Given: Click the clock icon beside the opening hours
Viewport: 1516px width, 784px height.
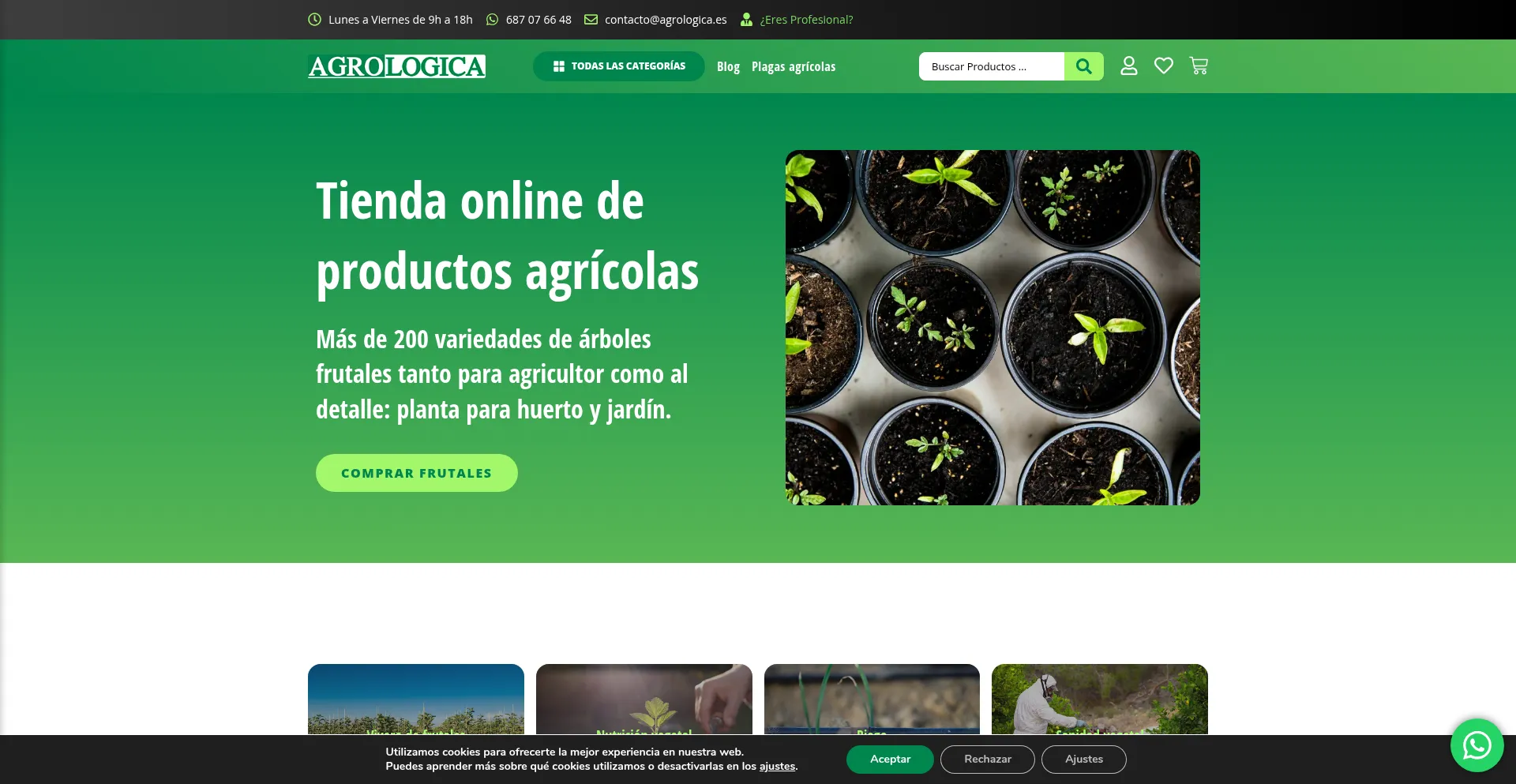Looking at the screenshot, I should (314, 19).
